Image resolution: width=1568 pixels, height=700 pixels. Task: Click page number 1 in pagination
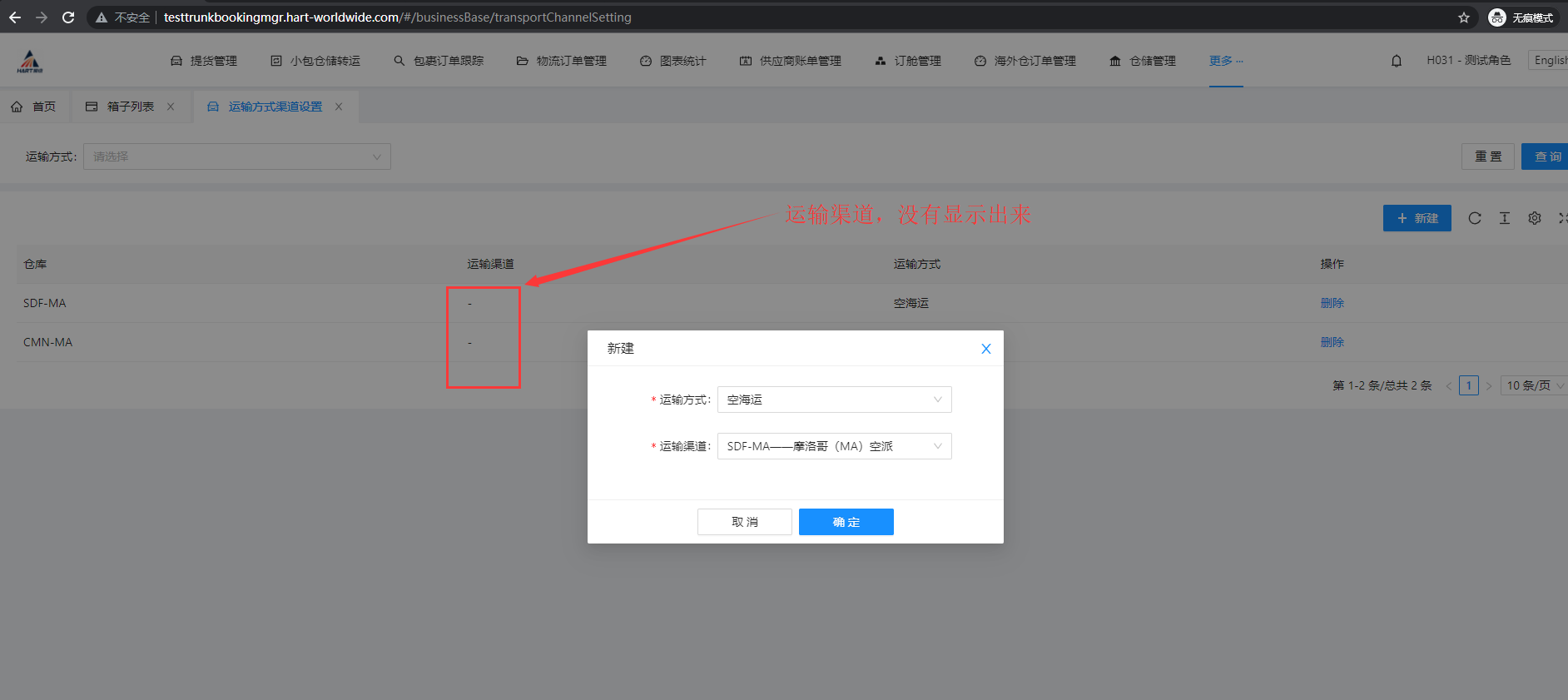[1469, 385]
